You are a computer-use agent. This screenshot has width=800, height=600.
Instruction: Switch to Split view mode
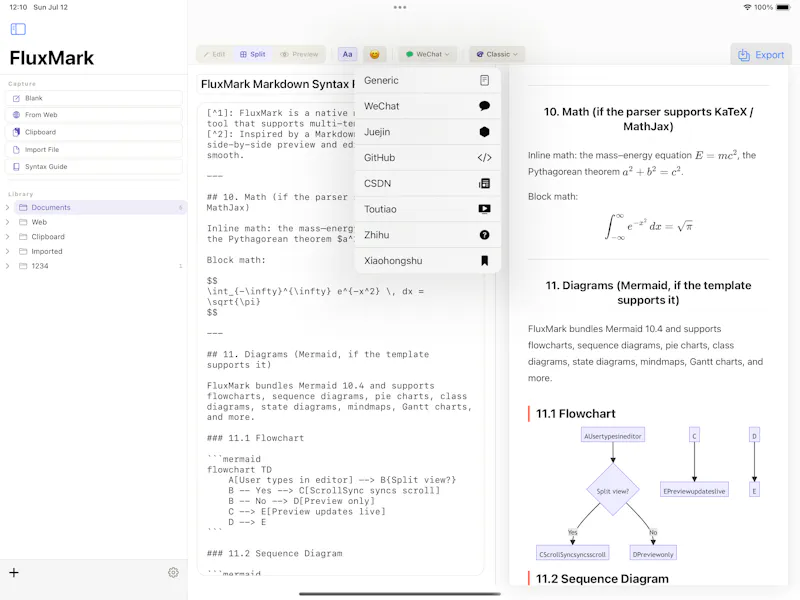point(253,54)
